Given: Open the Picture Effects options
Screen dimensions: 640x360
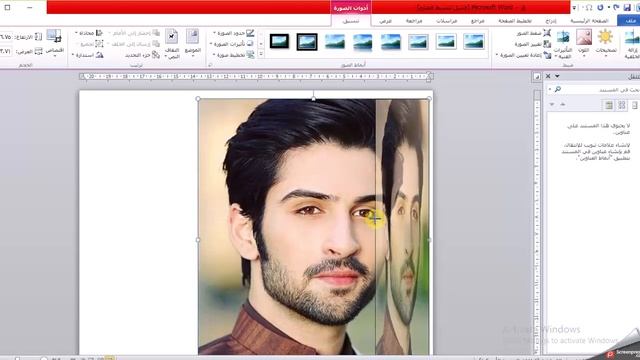Looking at the screenshot, I should click(232, 44).
